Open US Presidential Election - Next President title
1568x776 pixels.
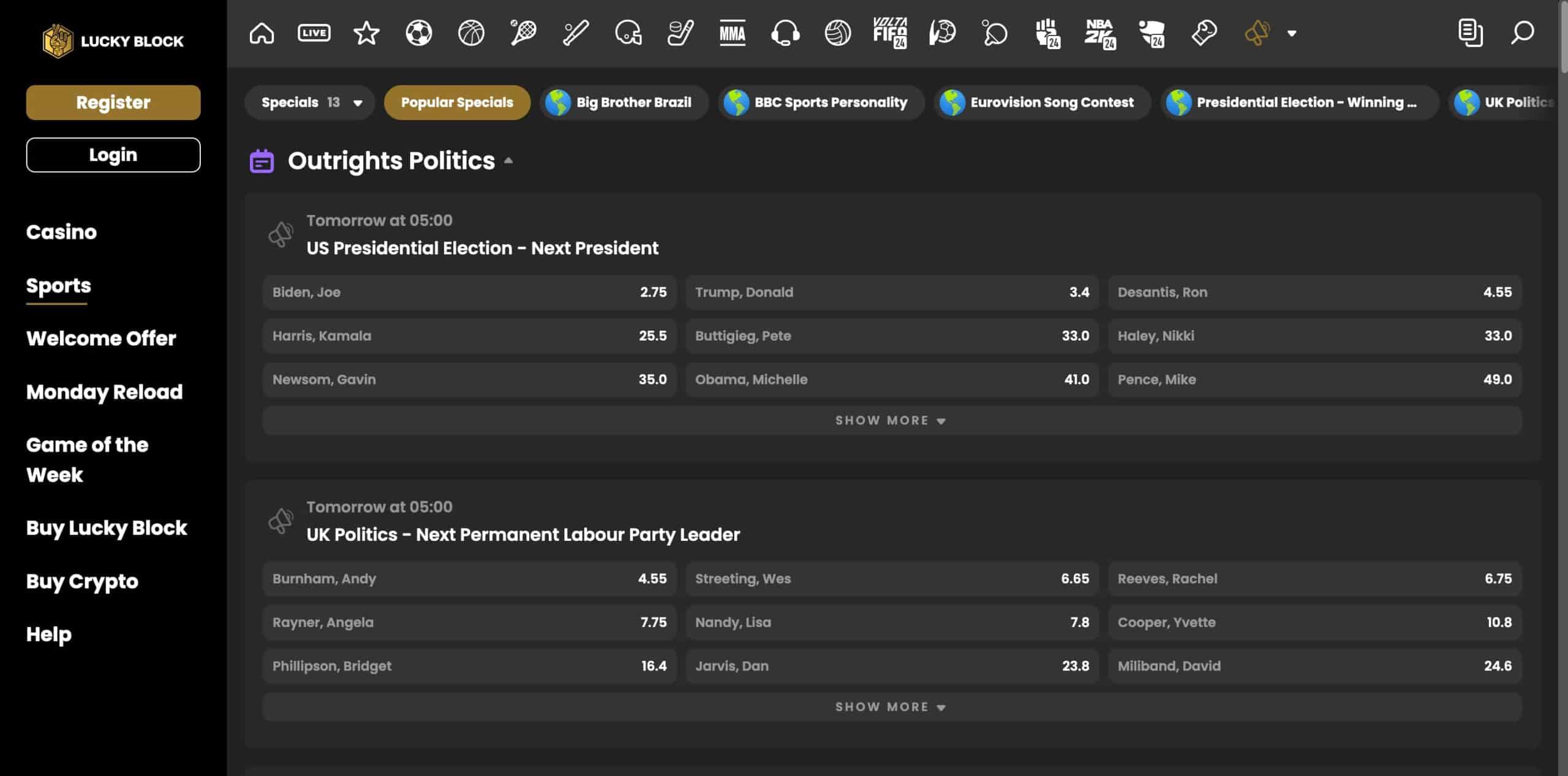[x=483, y=248]
